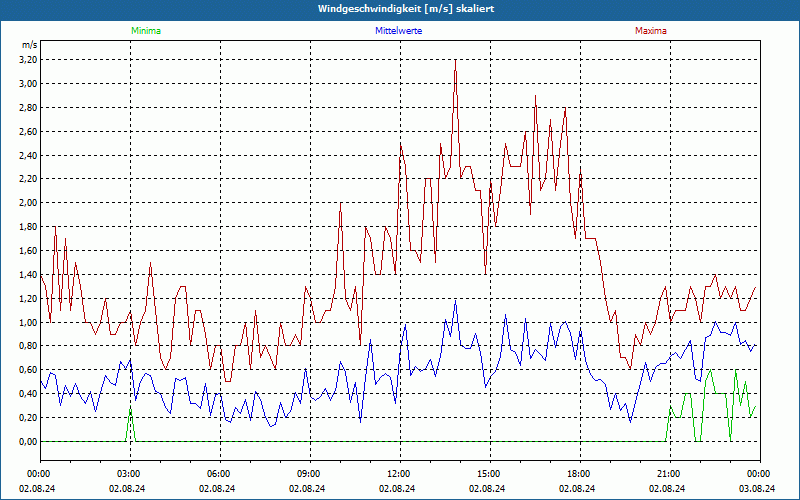Click the '0,00' y-axis value
Image resolution: width=800 pixels, height=500 pixels.
click(x=29, y=442)
